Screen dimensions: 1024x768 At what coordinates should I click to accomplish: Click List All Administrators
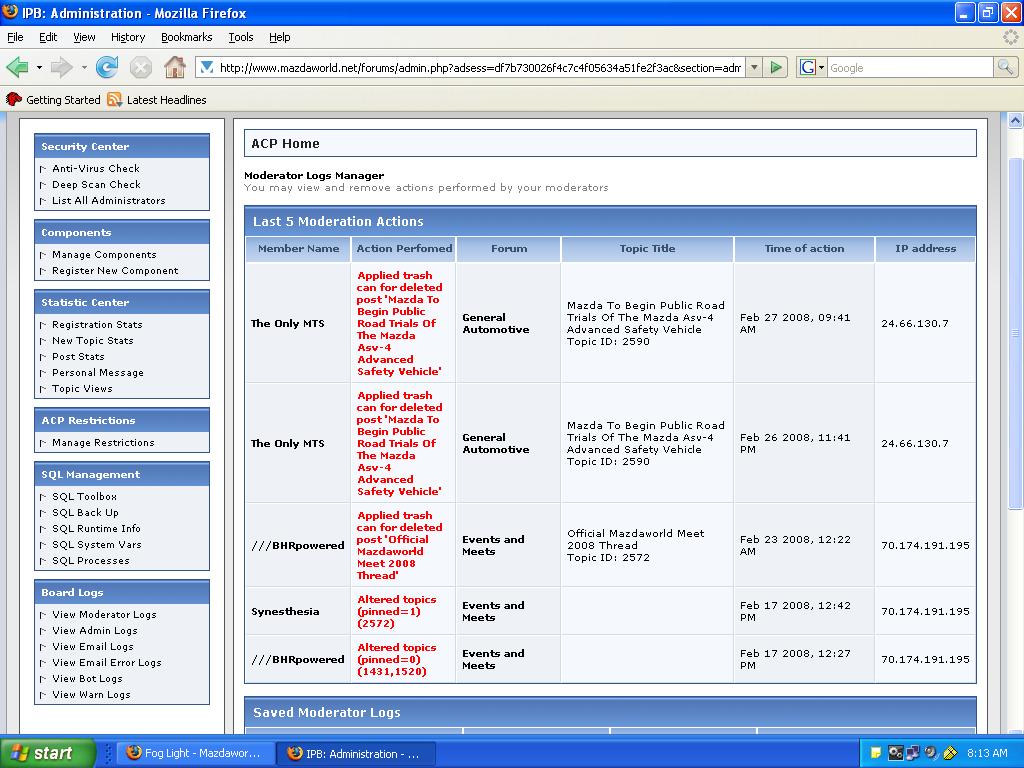point(108,200)
